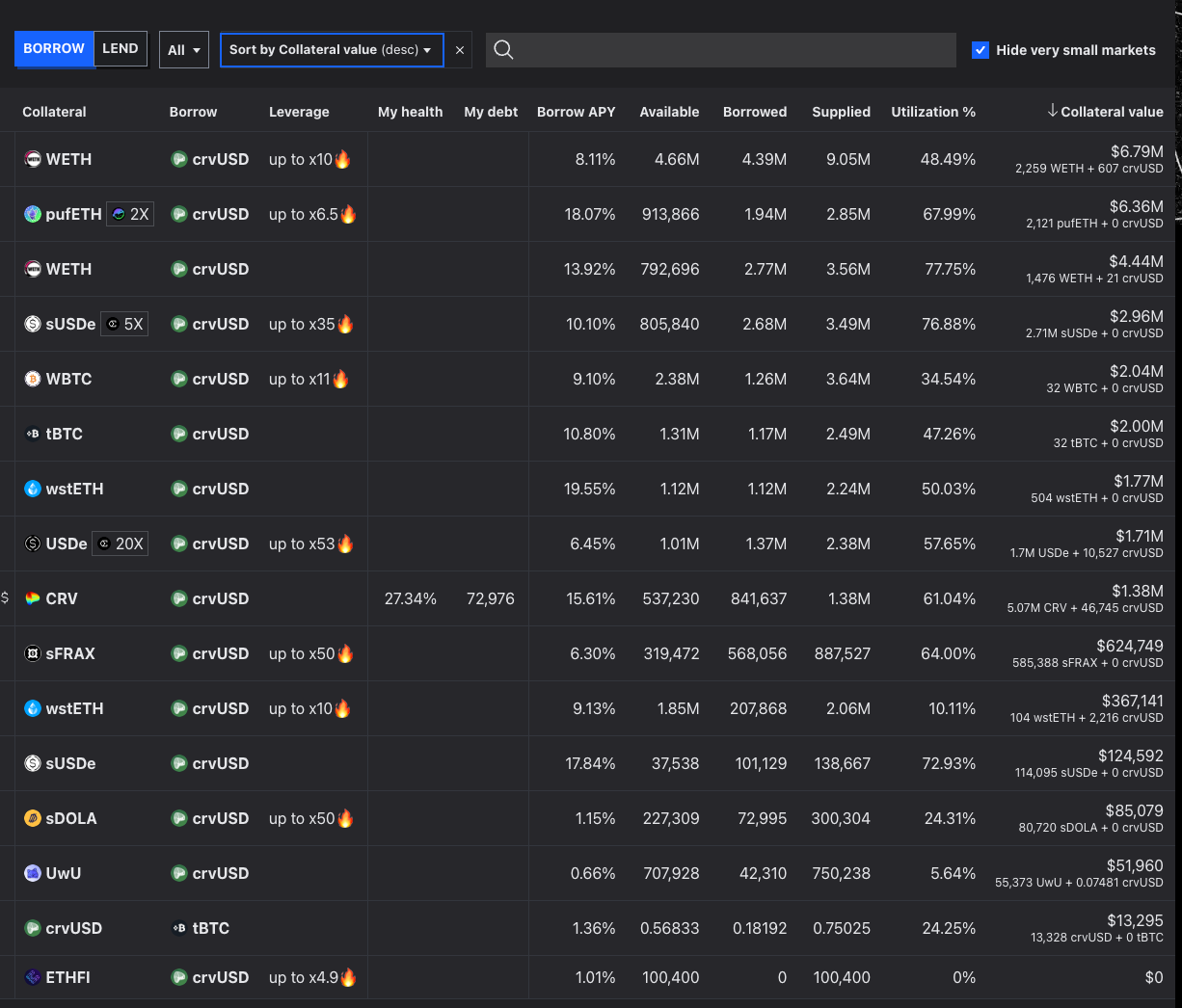Image resolution: width=1182 pixels, height=1008 pixels.
Task: Click the $6.79M collateral value
Action: point(1137,151)
